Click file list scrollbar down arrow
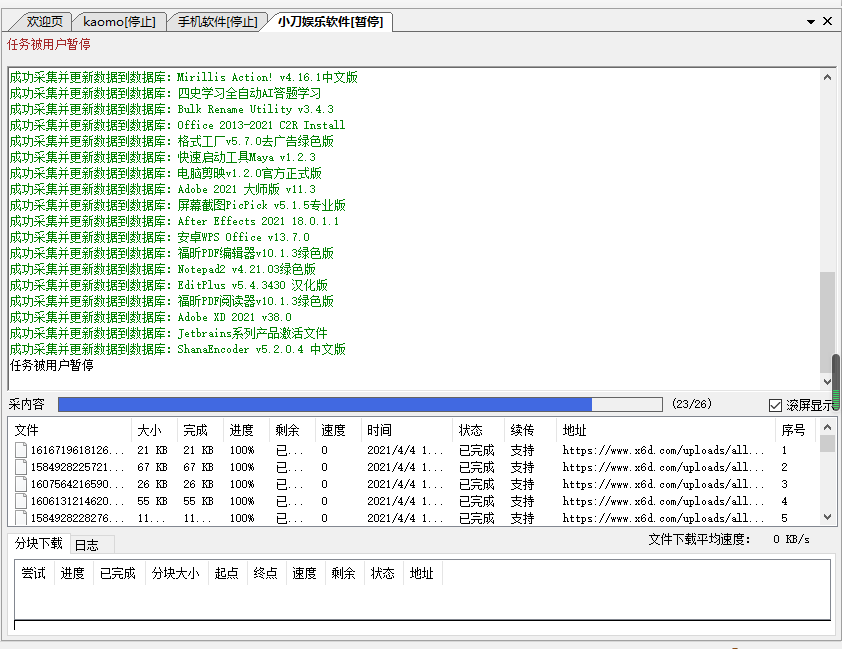 tap(827, 517)
